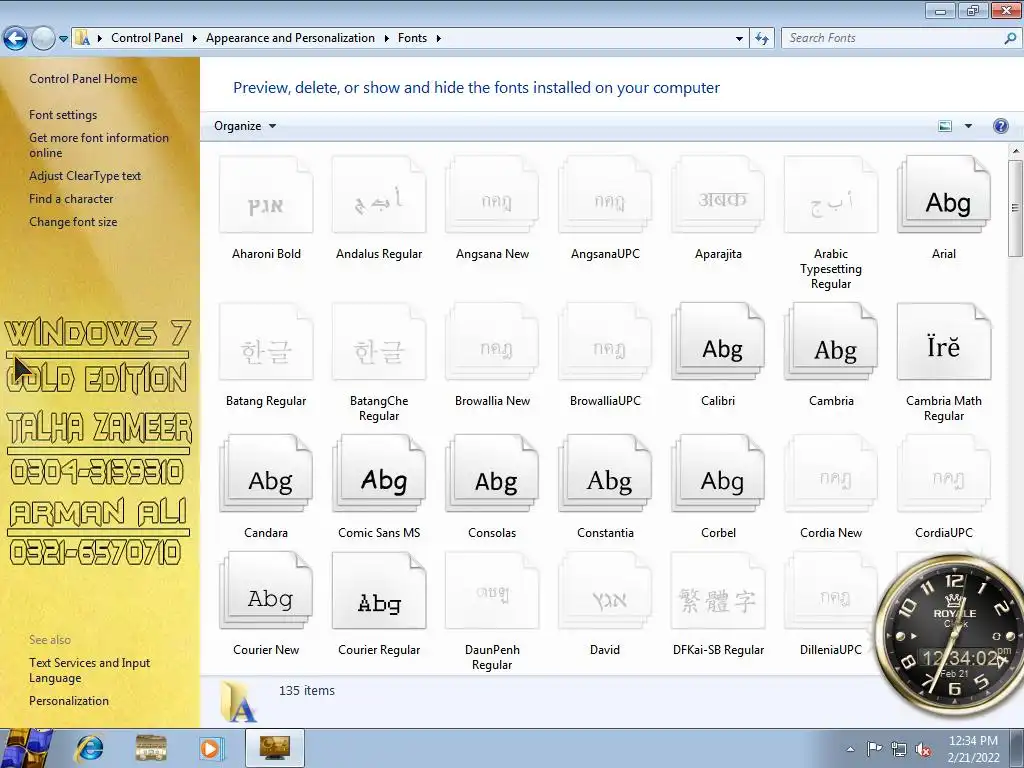This screenshot has width=1024, height=768.
Task: Open Adjust ClearType text link
Action: pos(85,176)
